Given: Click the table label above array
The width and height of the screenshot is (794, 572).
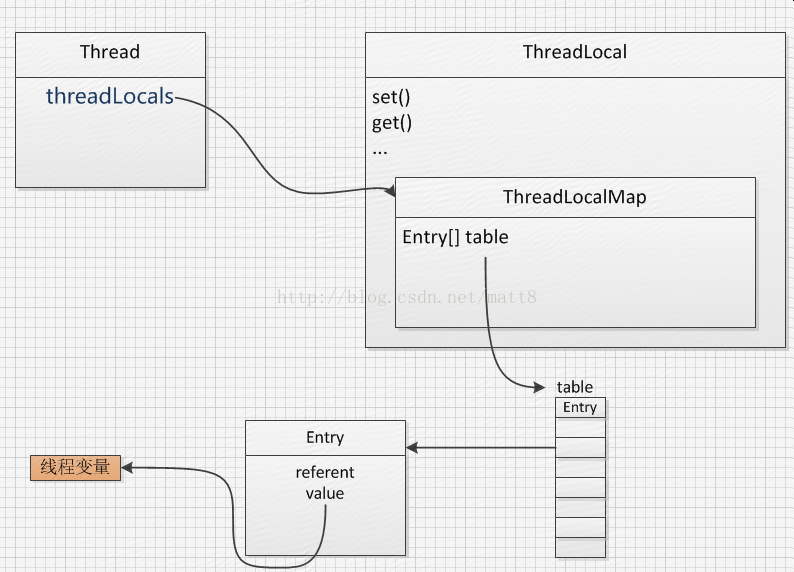Looking at the screenshot, I should [x=575, y=387].
